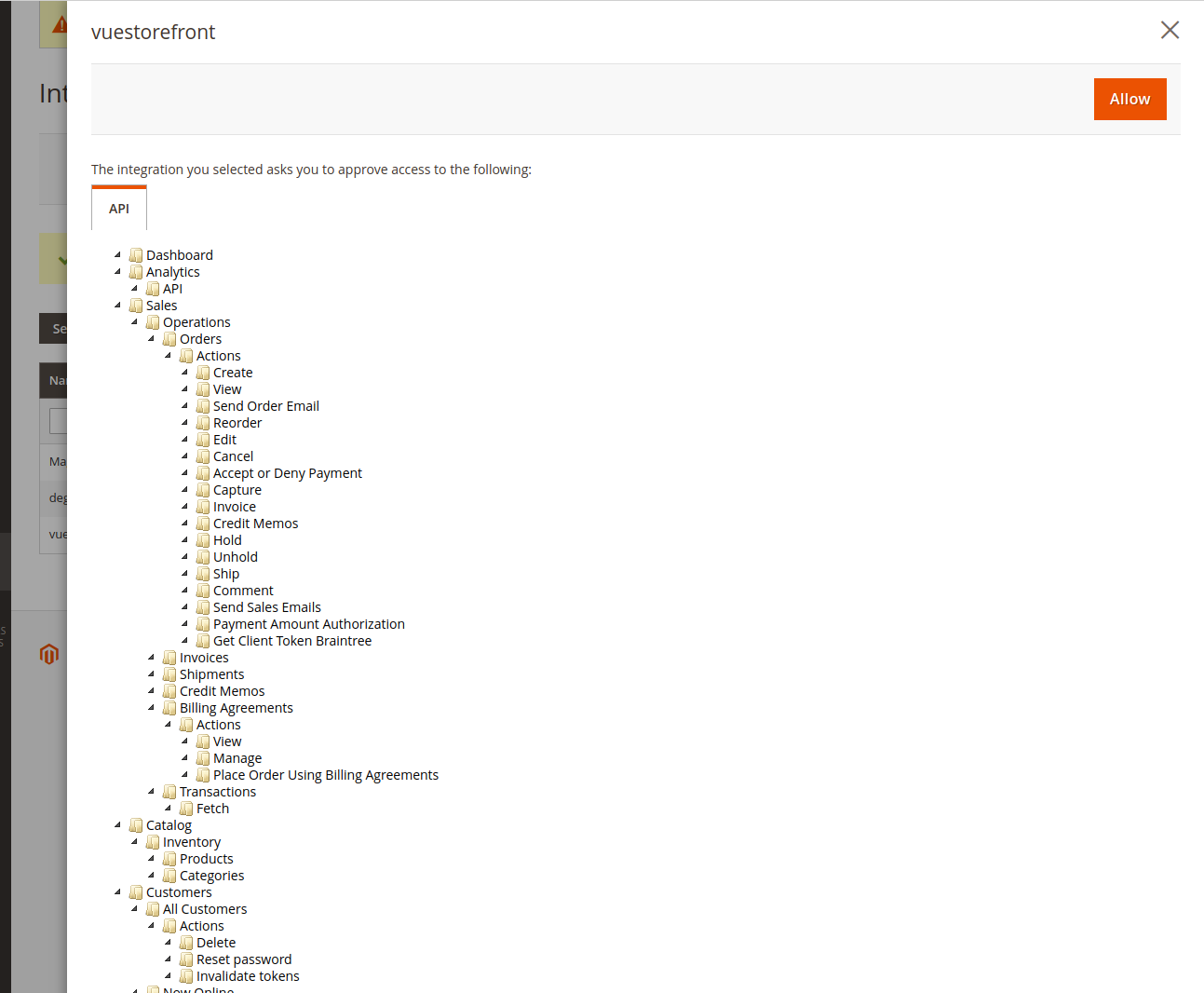Click the Reorder folder icon
This screenshot has width=1204, height=993.
click(x=203, y=423)
